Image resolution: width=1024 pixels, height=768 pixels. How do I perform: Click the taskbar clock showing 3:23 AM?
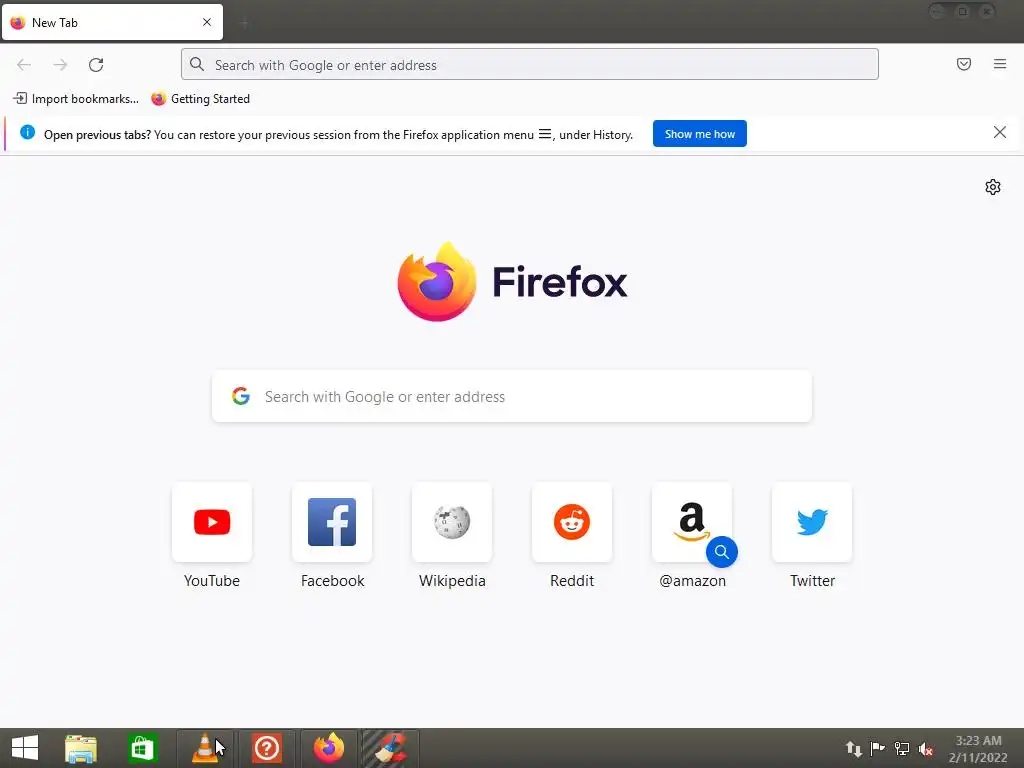click(x=978, y=748)
